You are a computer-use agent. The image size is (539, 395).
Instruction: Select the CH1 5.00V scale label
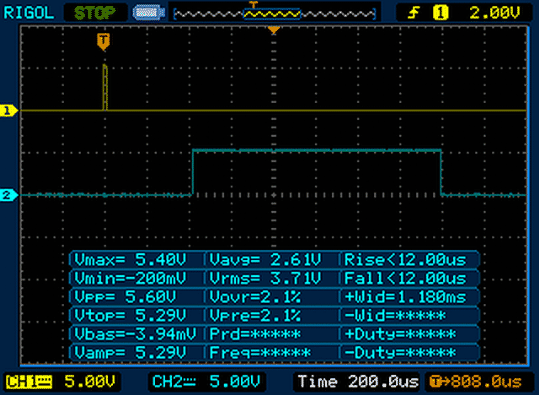coord(61,382)
